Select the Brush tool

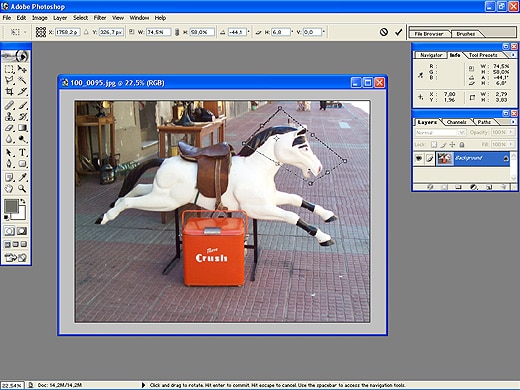coord(22,105)
